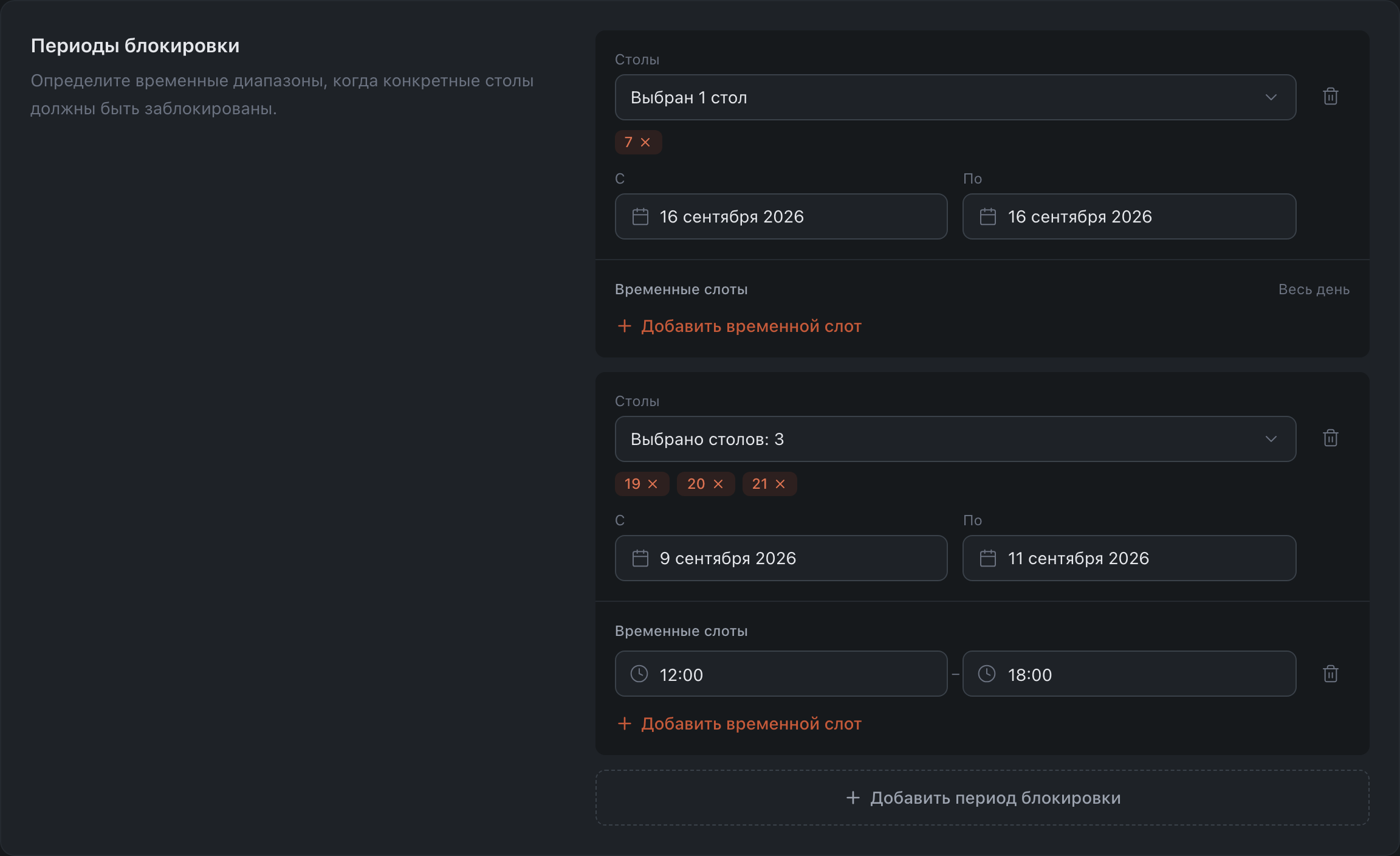Delete the blocking period for table 7
The width and height of the screenshot is (1400, 856).
(1330, 97)
